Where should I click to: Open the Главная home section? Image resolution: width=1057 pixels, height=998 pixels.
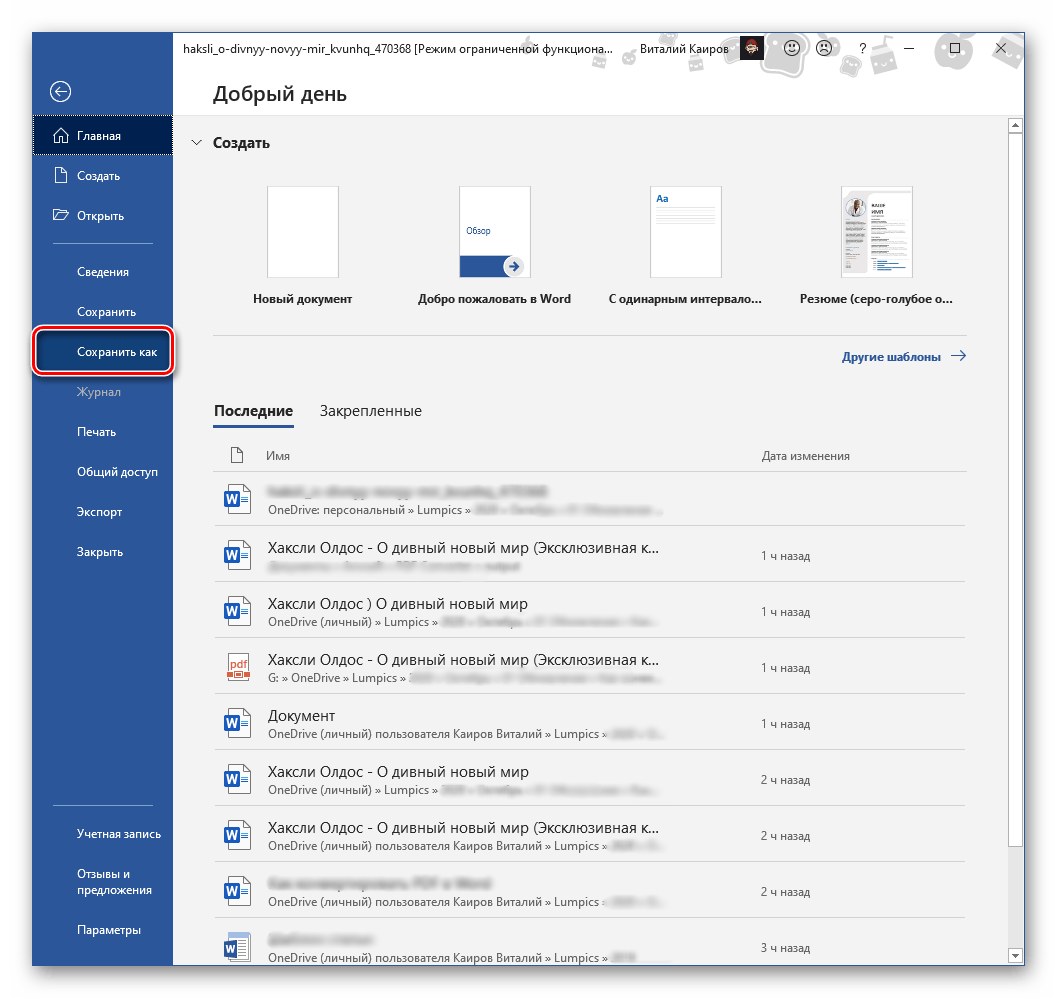pos(102,136)
